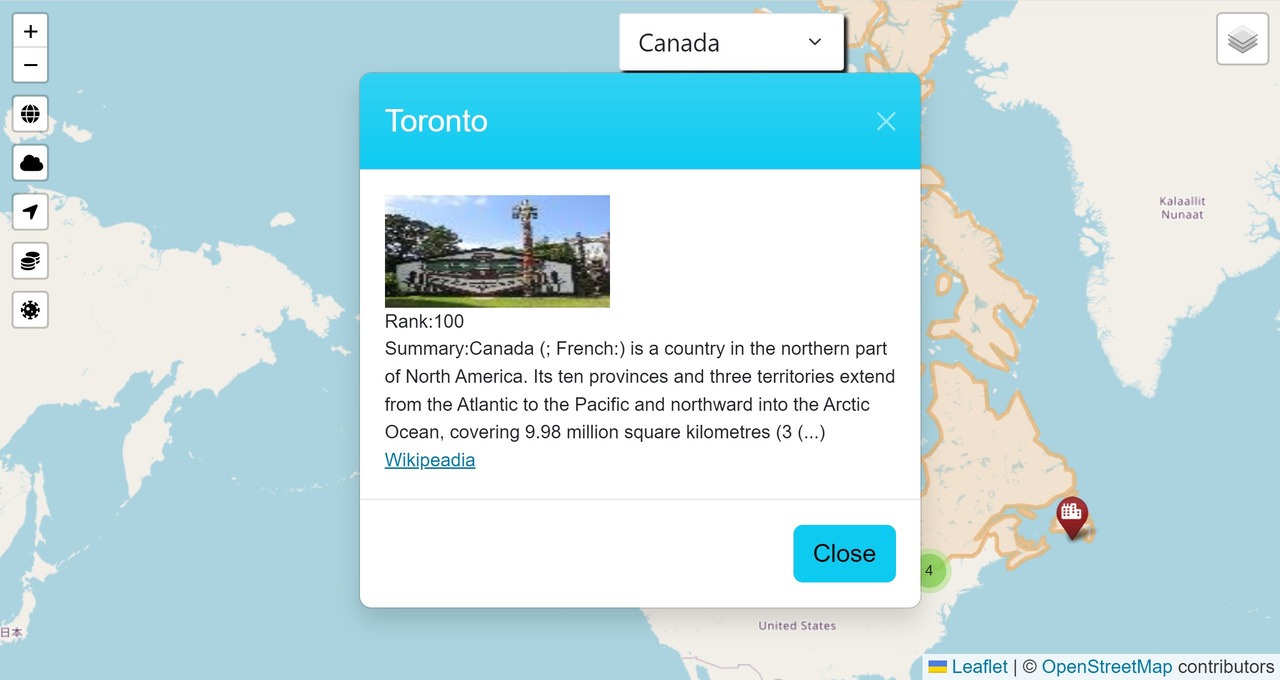Open the globe country info button
1280x680 pixels.
coord(30,114)
